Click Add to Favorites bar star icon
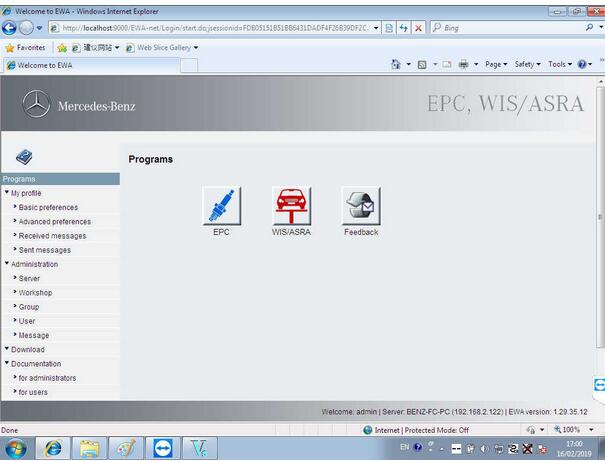The image size is (605, 462). click(x=62, y=48)
